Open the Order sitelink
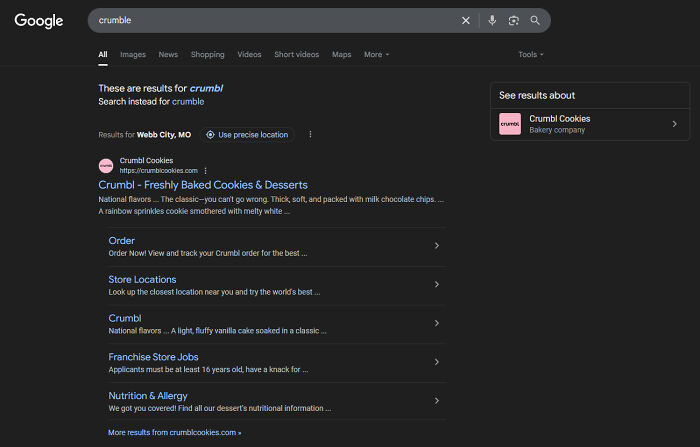Viewport: 700px width, 447px height. coord(121,241)
